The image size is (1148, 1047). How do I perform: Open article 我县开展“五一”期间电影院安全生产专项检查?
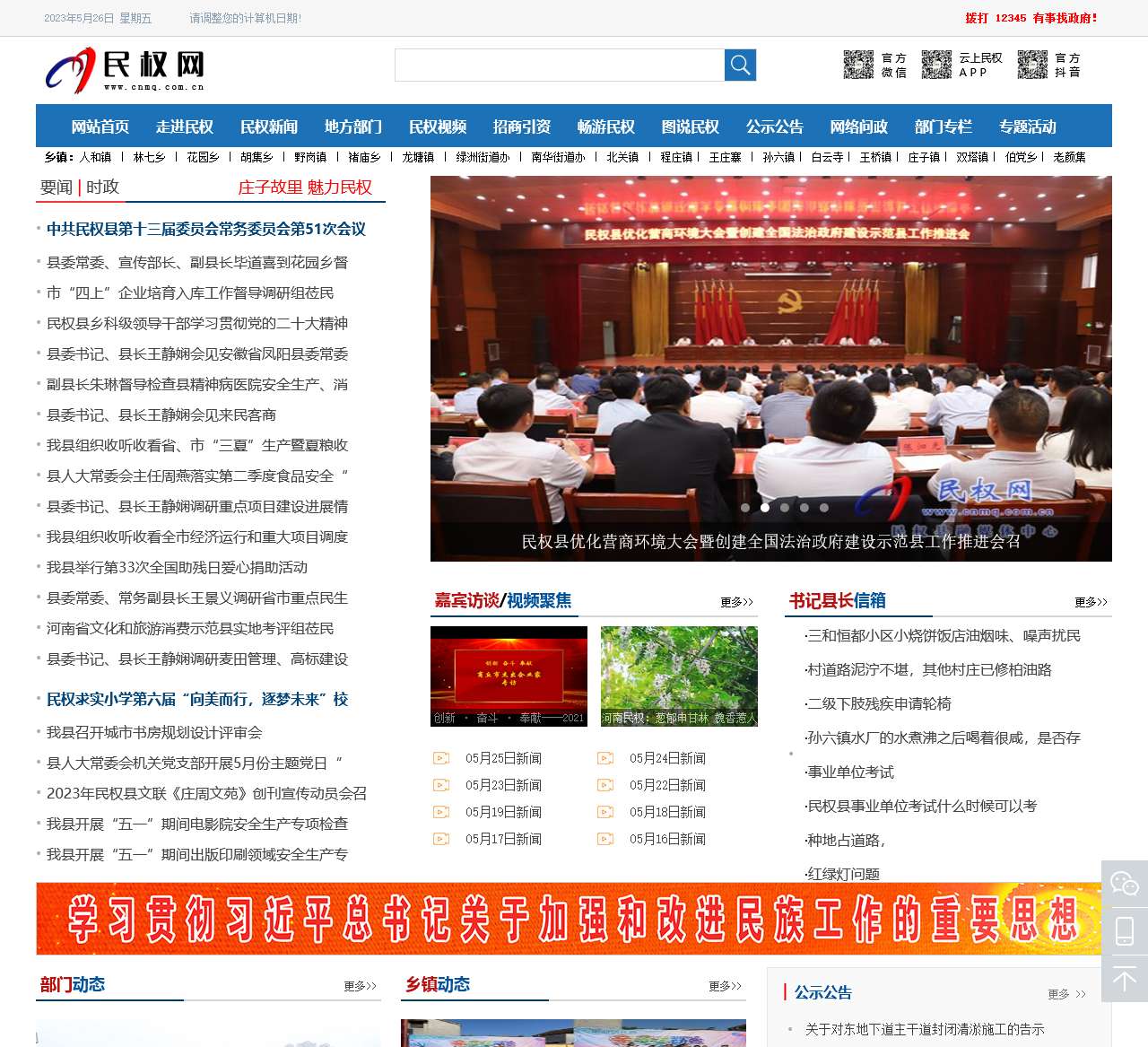coord(197,824)
